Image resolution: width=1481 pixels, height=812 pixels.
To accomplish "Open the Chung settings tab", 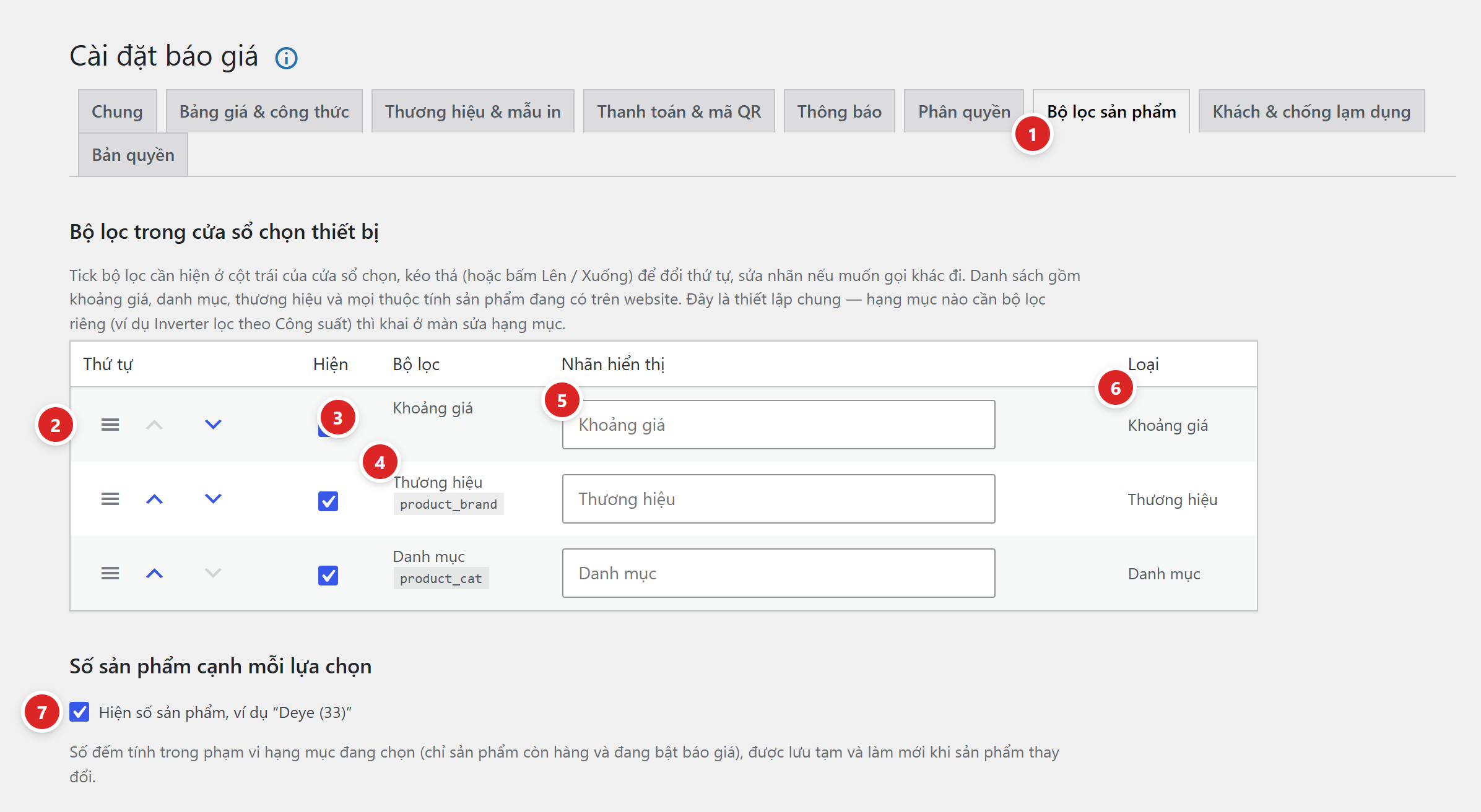I will pyautogui.click(x=117, y=111).
